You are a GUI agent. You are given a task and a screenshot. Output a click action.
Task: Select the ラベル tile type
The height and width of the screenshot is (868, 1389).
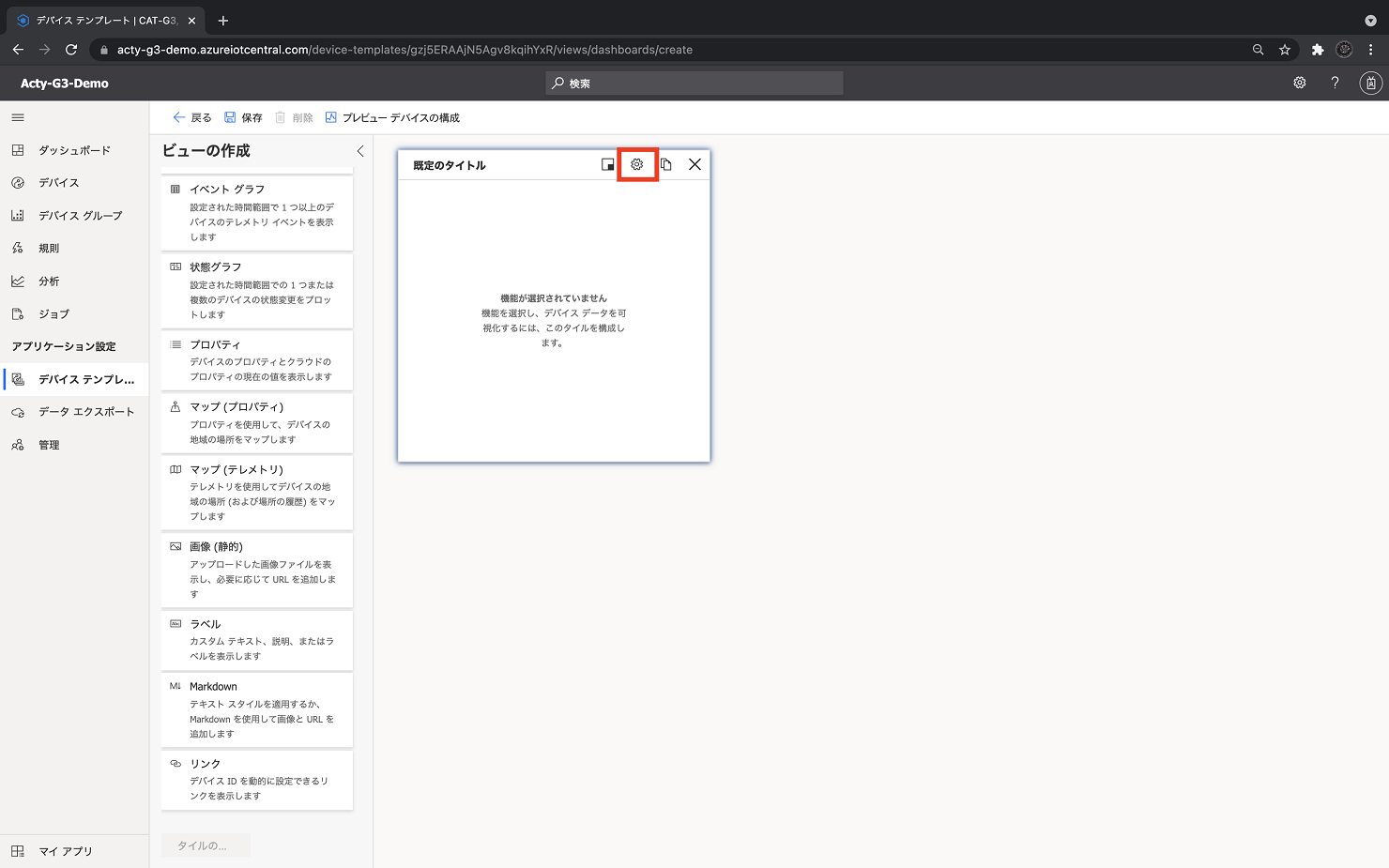coord(257,639)
